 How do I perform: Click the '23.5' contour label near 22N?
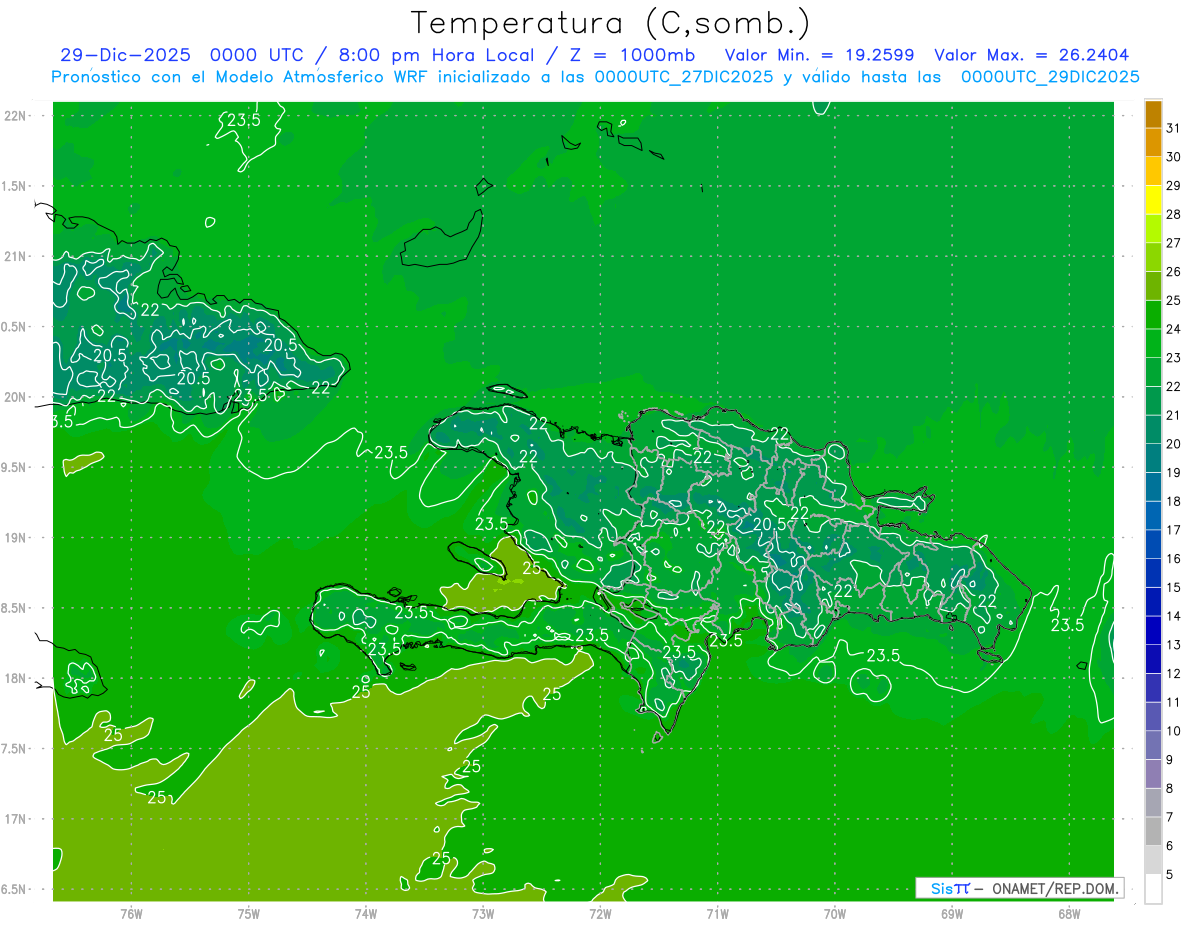pos(243,120)
